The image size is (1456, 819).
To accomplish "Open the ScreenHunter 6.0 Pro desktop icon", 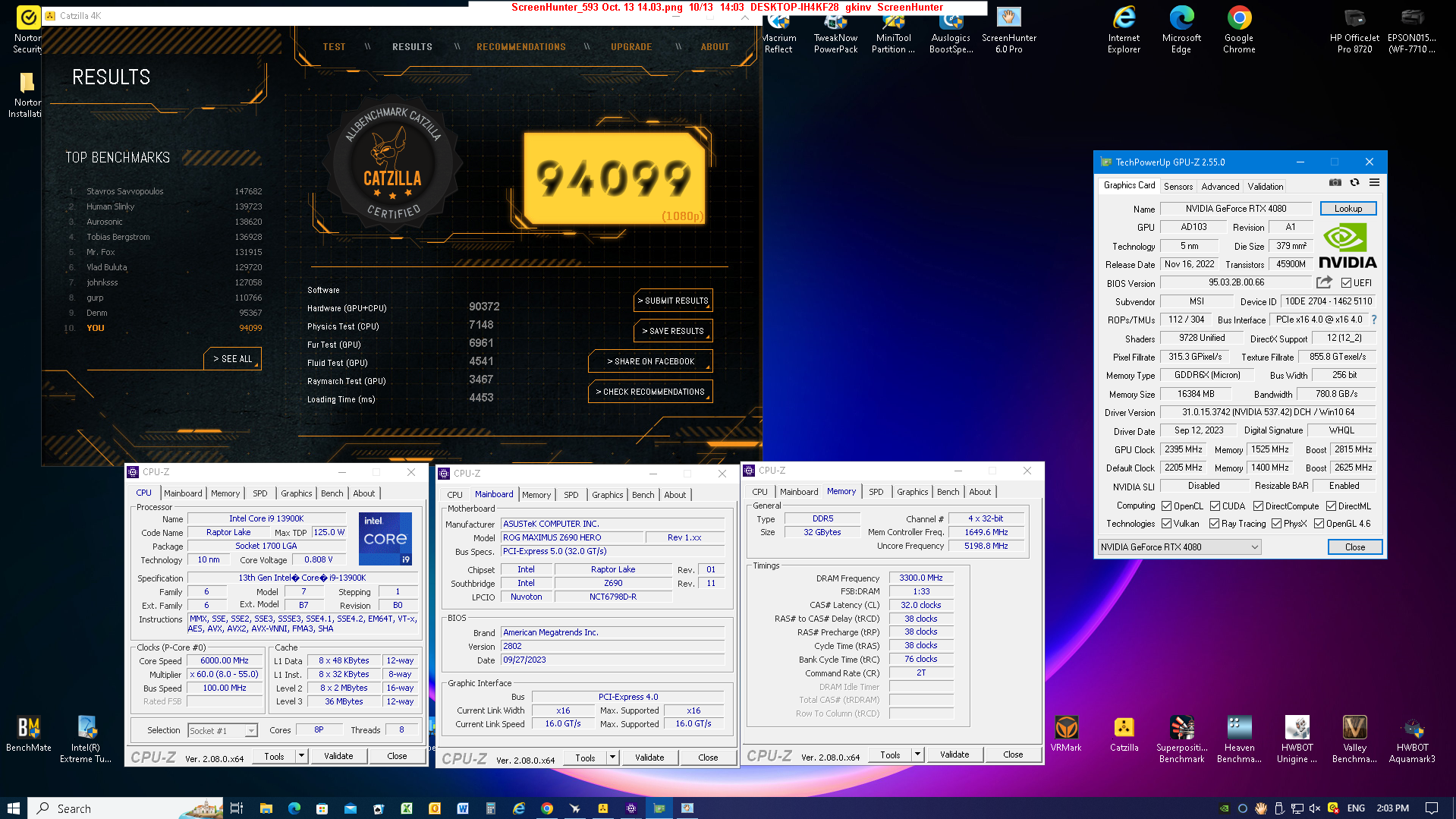I will click(x=1009, y=30).
